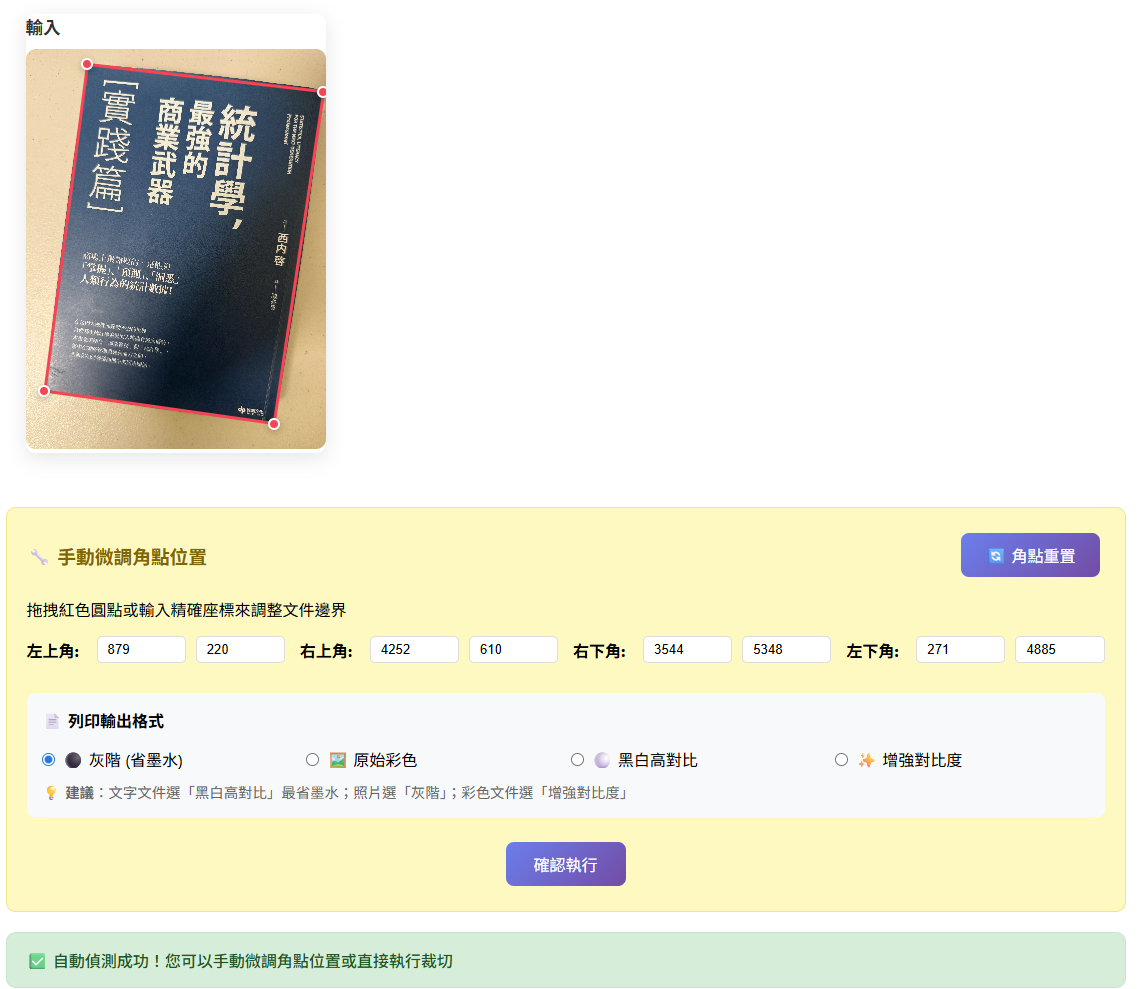Click the 建議 ink-saving tip text

(x=347, y=793)
